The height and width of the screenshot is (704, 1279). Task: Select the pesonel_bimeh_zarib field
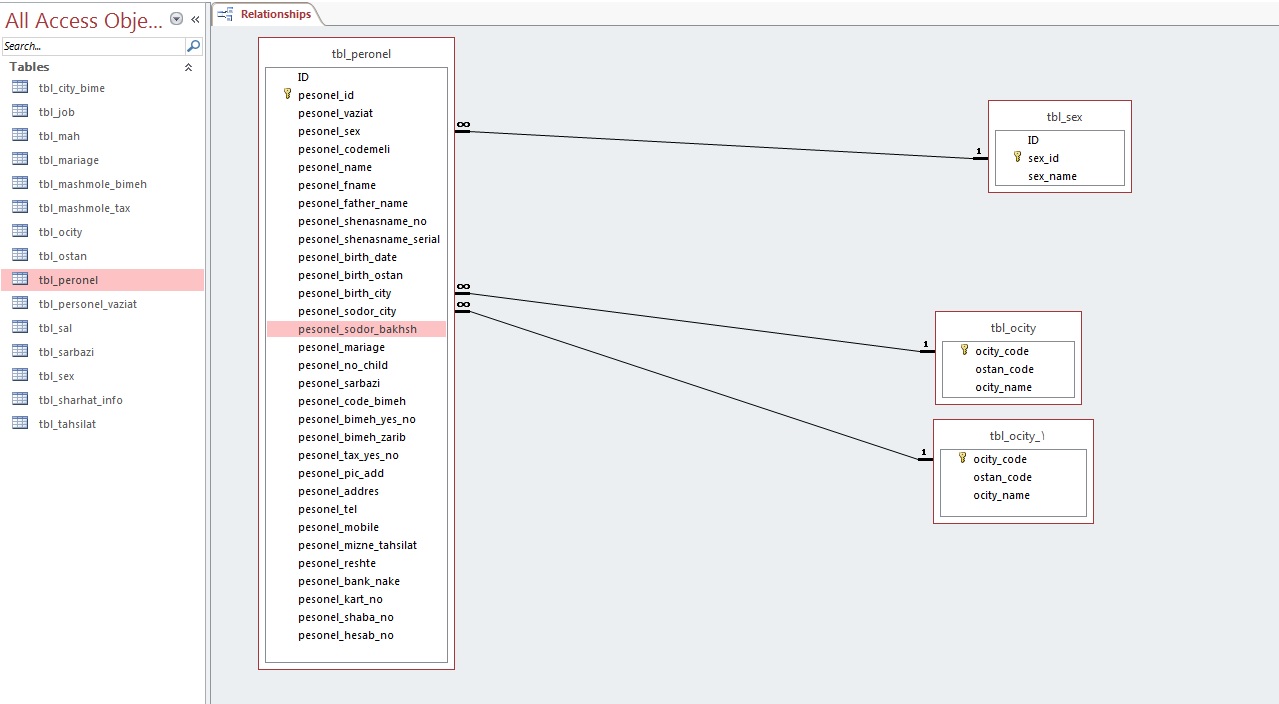tap(356, 437)
